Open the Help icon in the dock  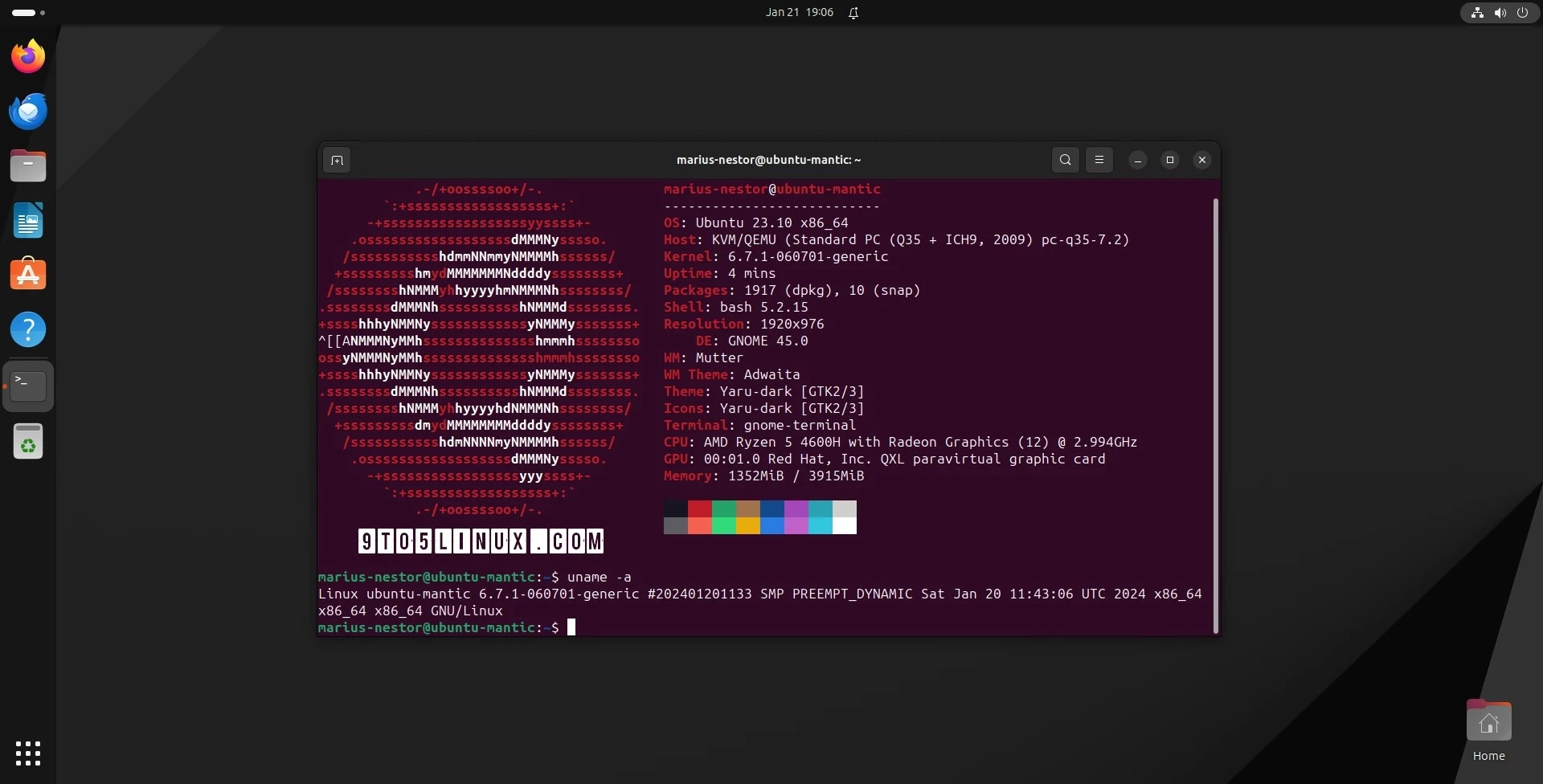click(x=28, y=329)
